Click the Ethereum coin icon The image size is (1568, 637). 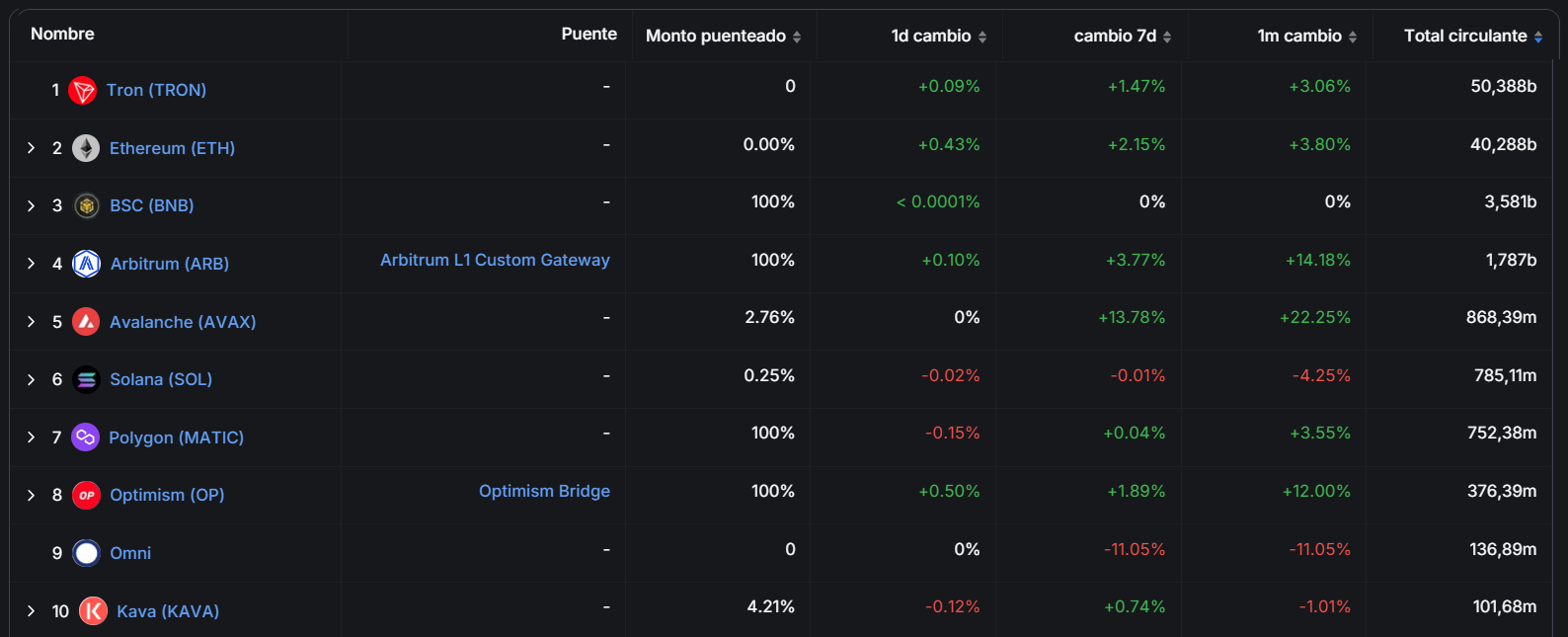click(86, 148)
